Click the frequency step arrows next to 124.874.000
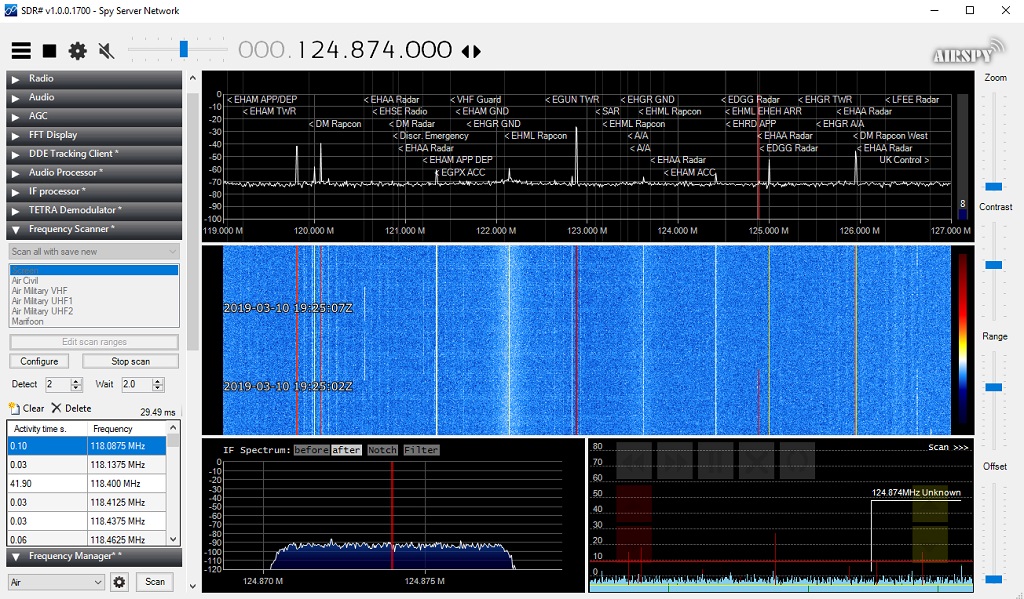The image size is (1024, 599). 472,51
